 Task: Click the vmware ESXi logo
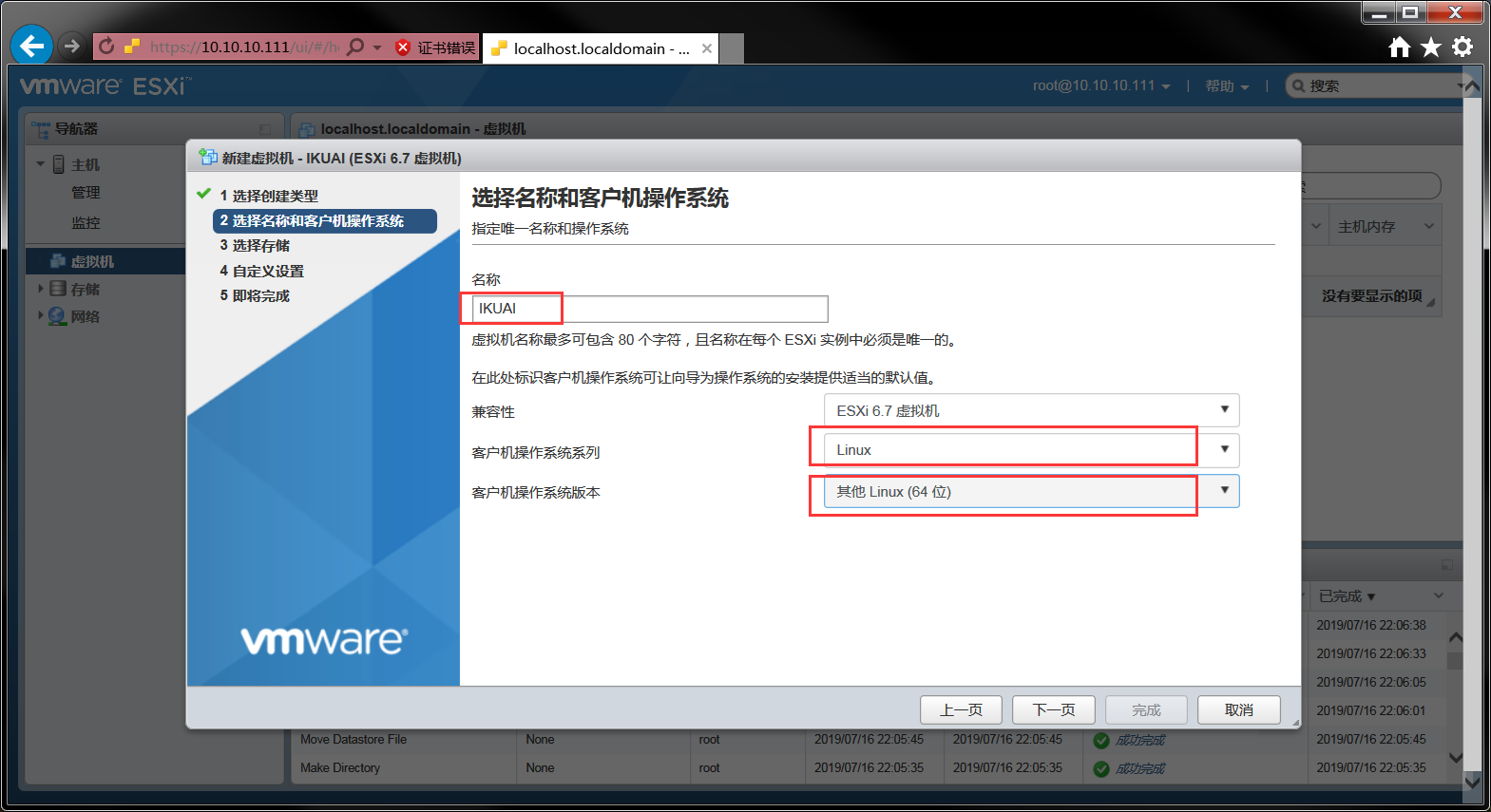point(105,85)
